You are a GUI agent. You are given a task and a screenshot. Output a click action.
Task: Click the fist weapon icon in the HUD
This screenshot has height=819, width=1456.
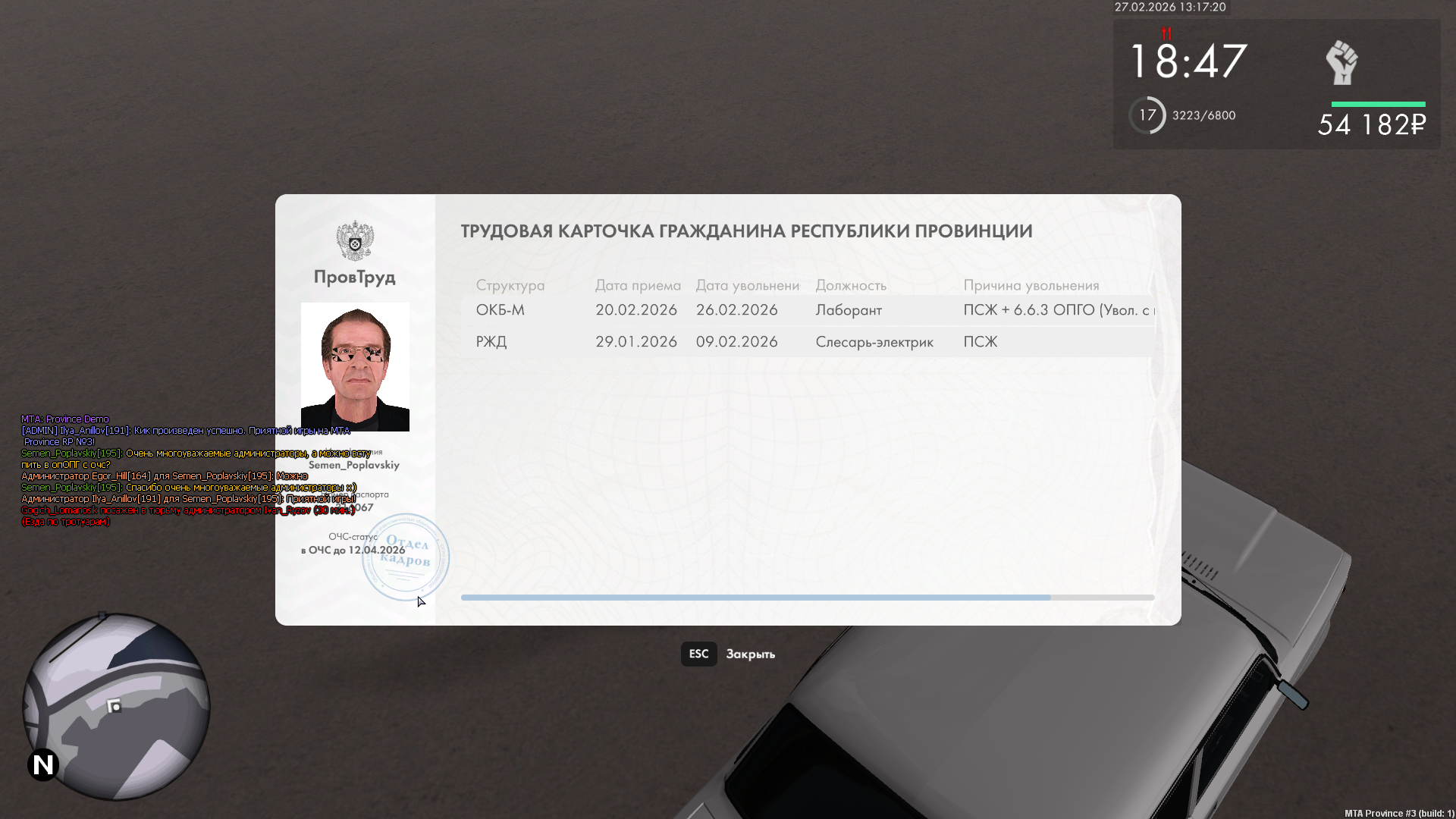[1341, 62]
